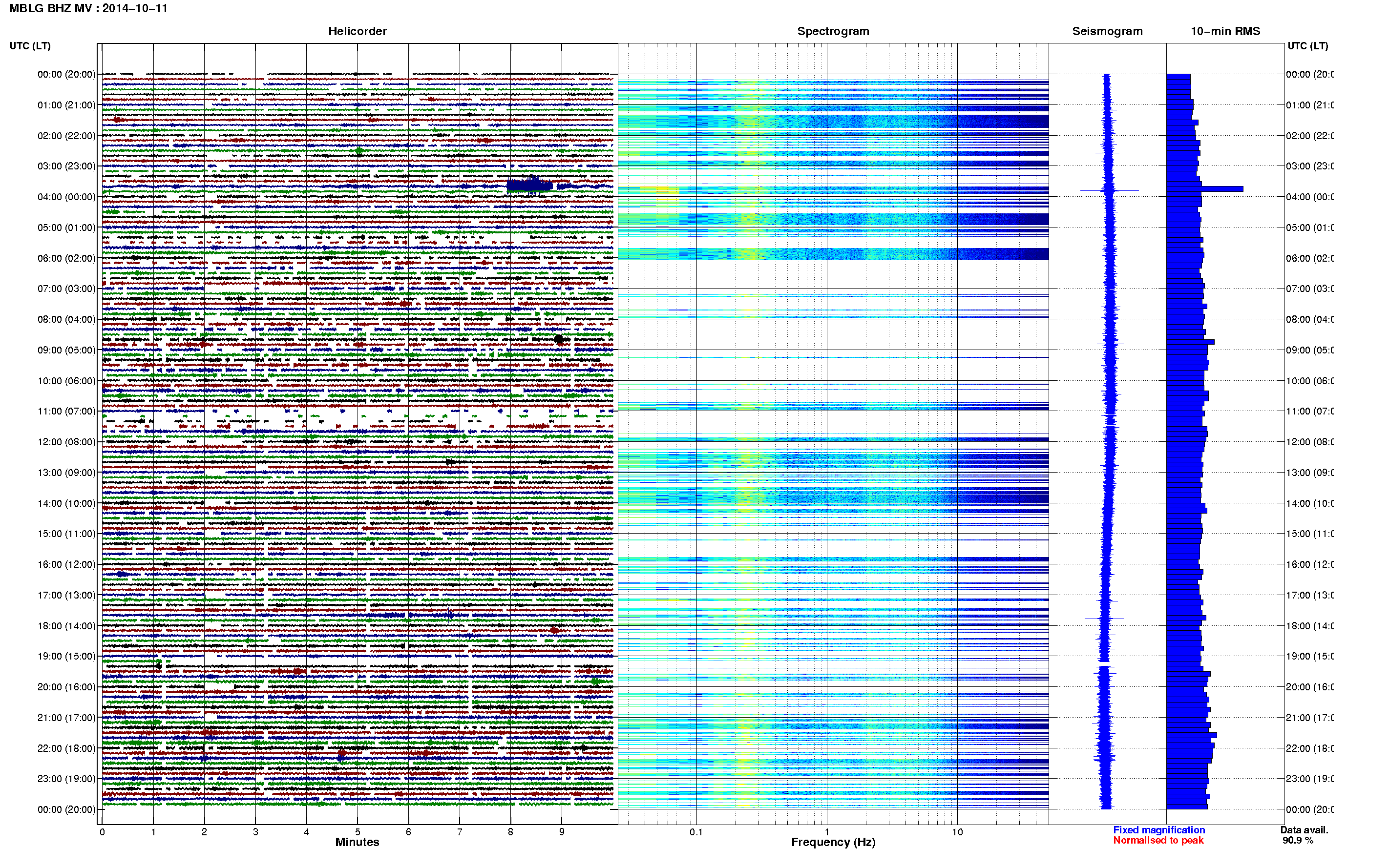Viewport: 1389px width, 868px height.
Task: Click the left 'UTC (LT)' axis label
Action: pos(30,46)
